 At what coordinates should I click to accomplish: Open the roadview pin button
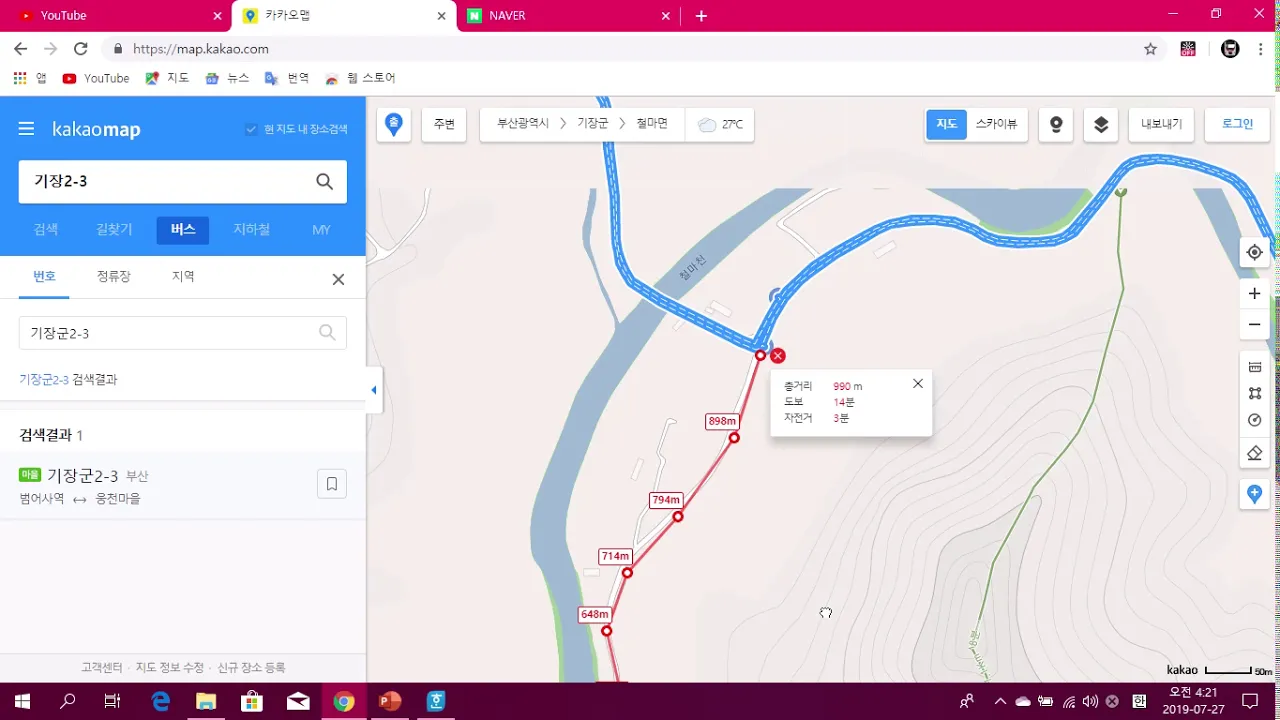tap(1056, 124)
